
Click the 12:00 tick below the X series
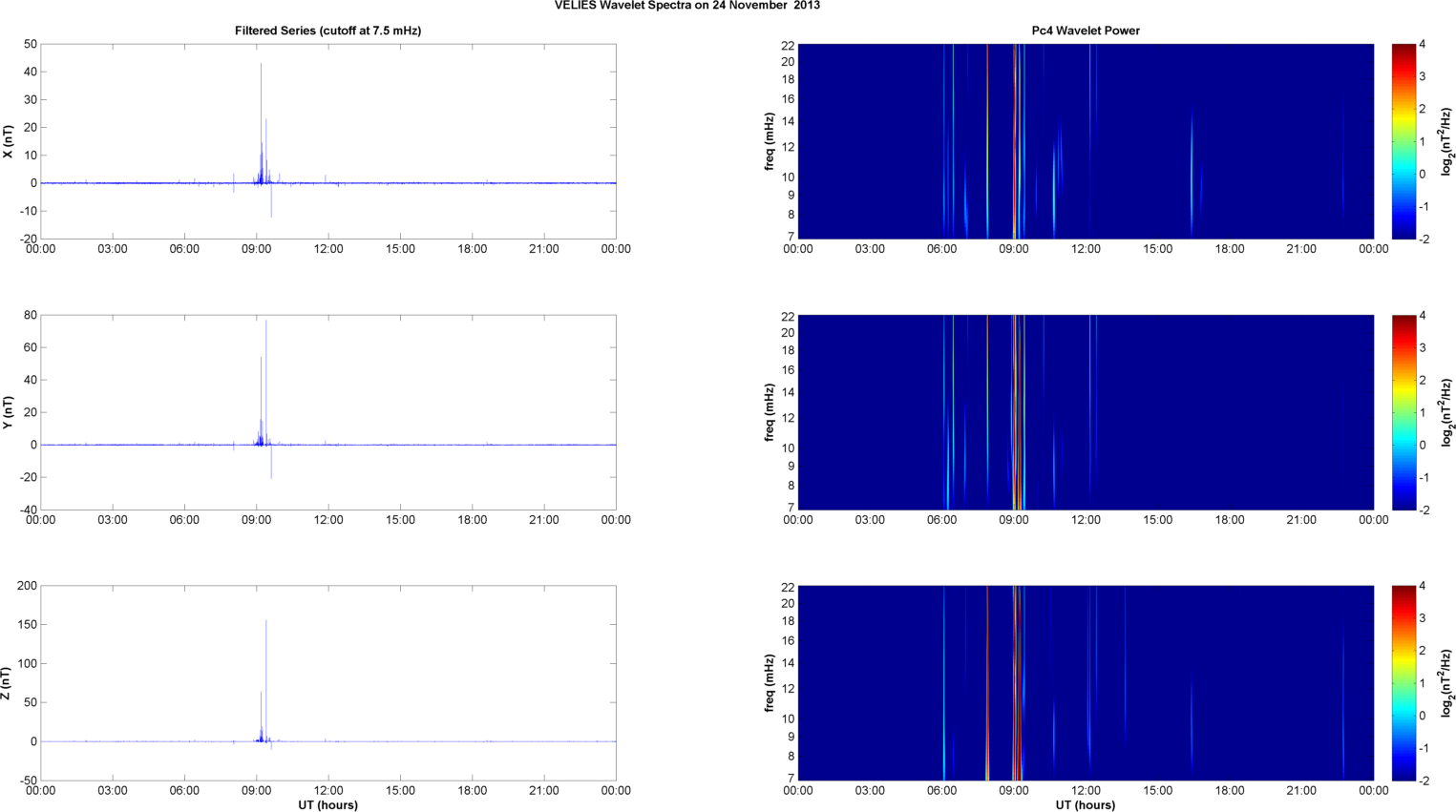pos(328,249)
